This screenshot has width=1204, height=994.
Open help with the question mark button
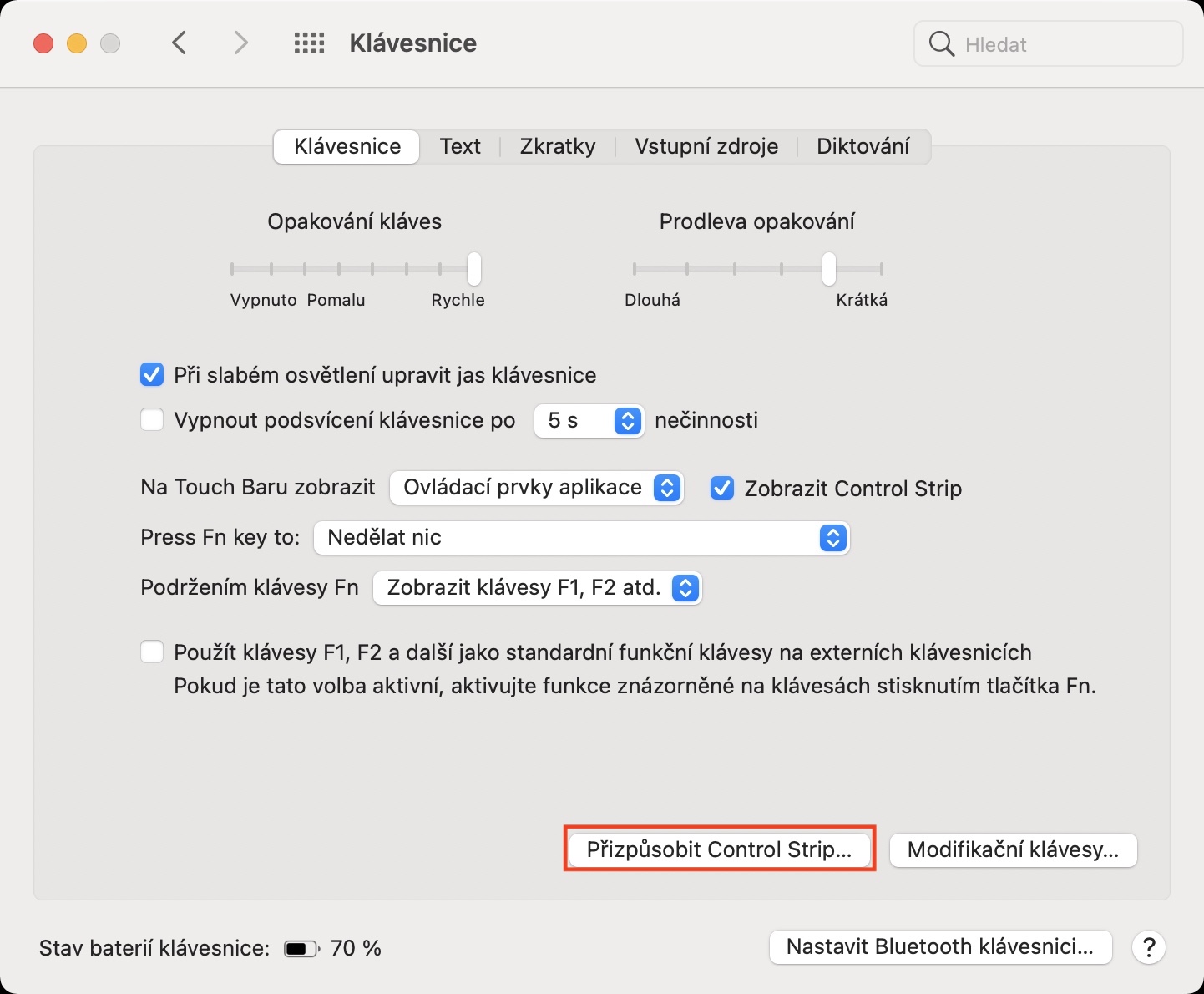click(x=1149, y=947)
